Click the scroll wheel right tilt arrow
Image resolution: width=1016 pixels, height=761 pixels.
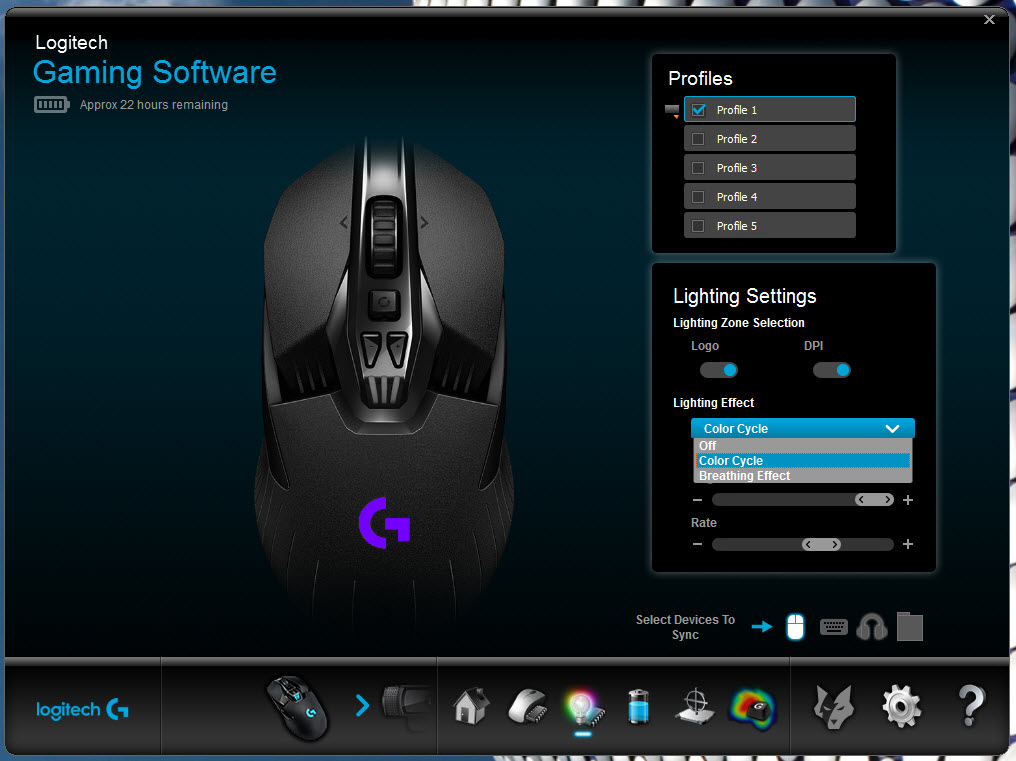tap(424, 222)
